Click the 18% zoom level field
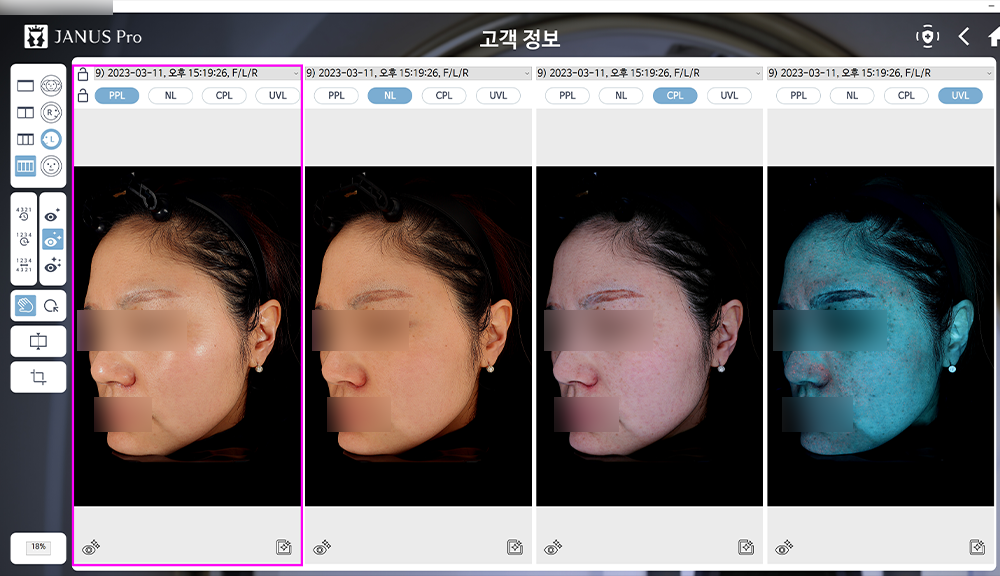 click(38, 547)
